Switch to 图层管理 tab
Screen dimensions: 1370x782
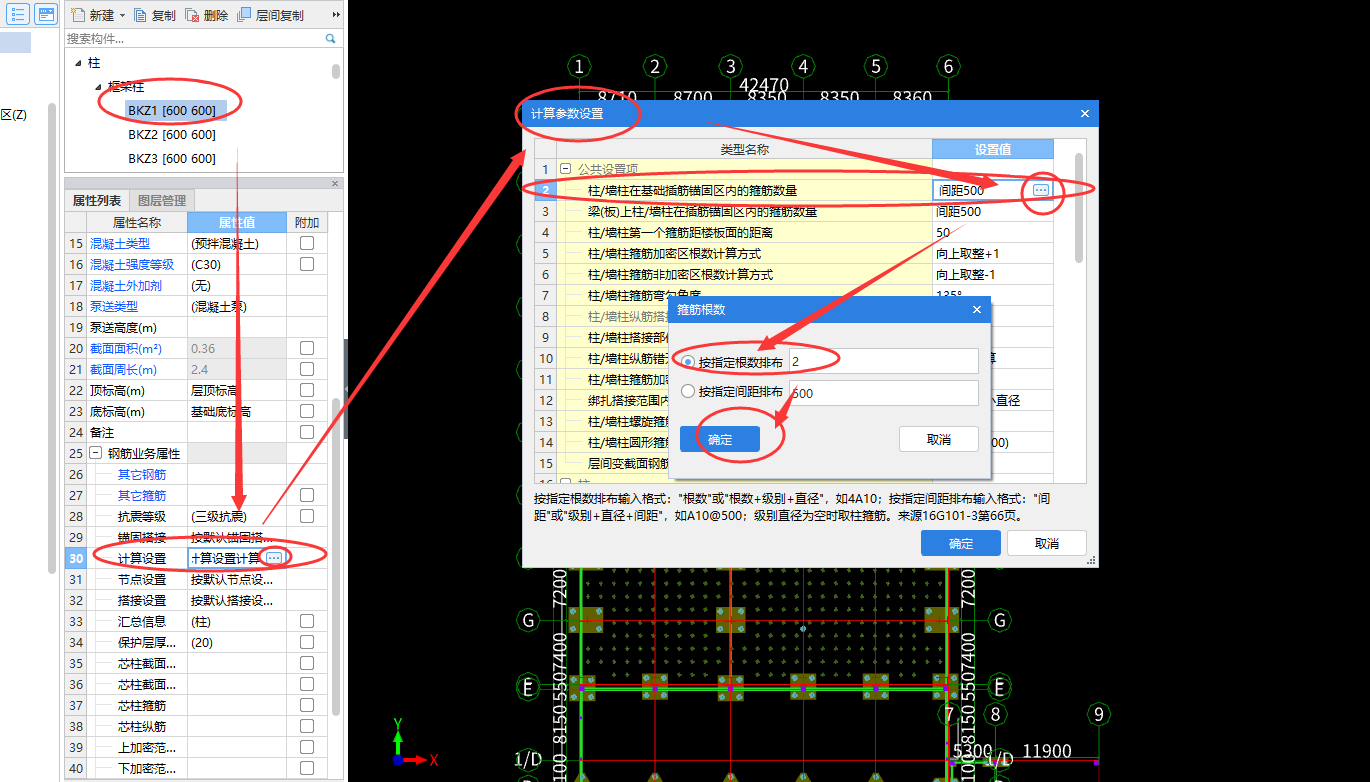pyautogui.click(x=162, y=200)
